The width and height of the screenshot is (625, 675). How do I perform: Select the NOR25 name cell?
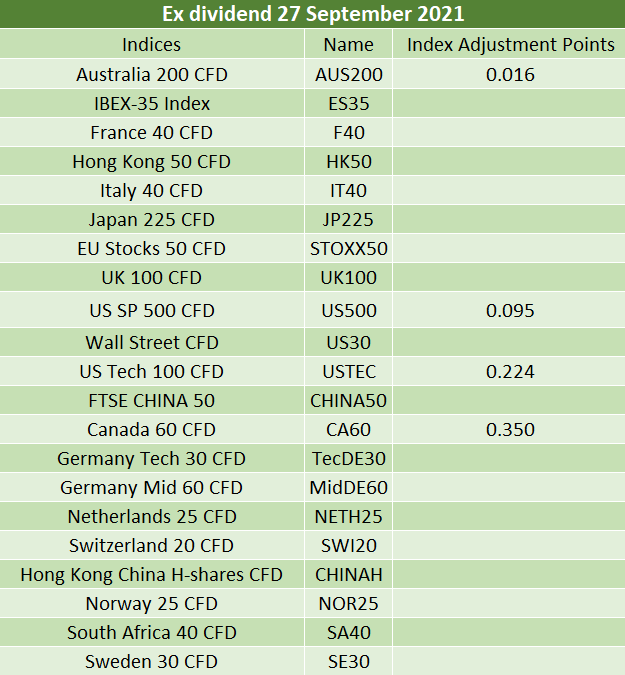coord(349,604)
